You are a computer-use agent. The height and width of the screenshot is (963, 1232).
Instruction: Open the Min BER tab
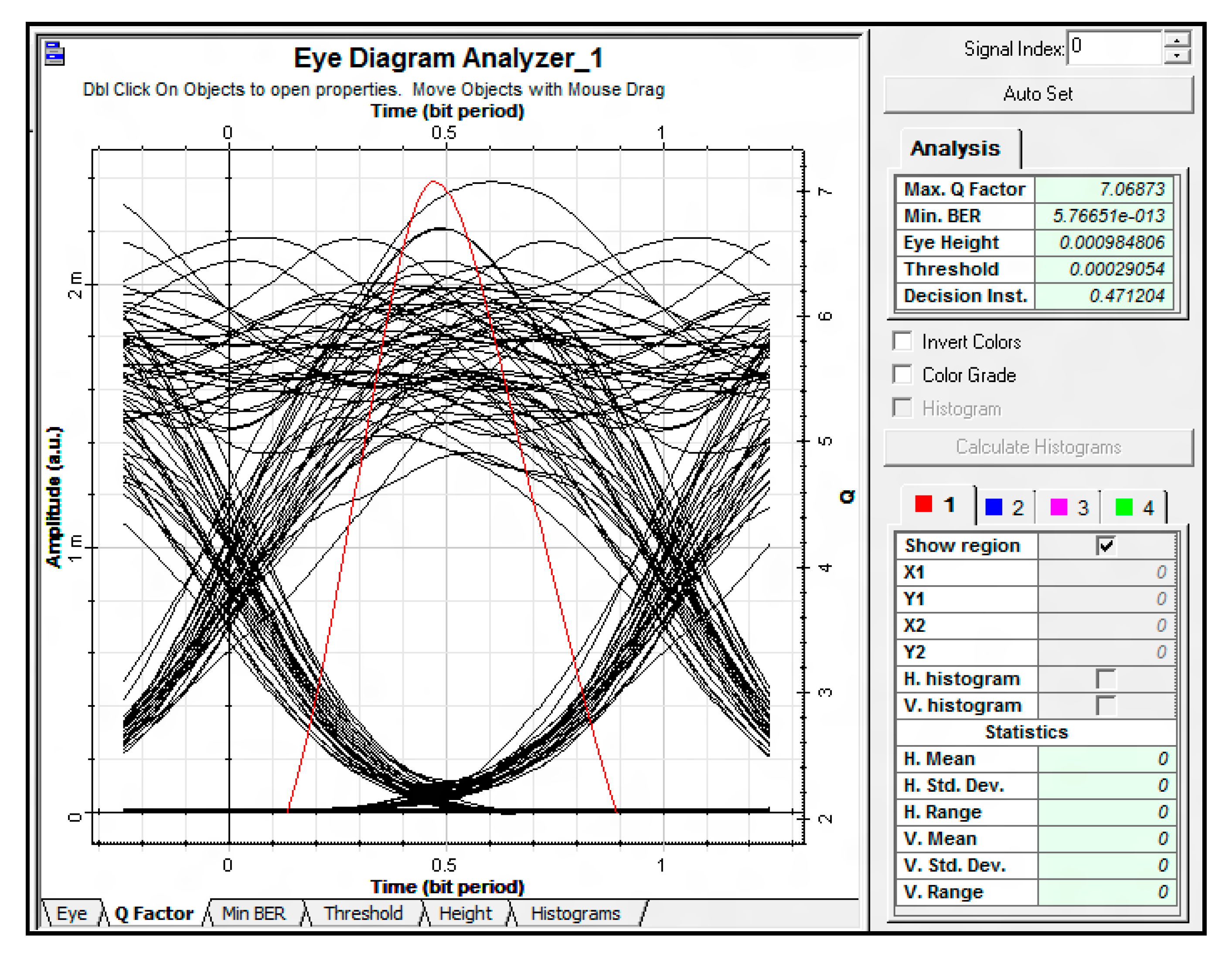pos(253,914)
